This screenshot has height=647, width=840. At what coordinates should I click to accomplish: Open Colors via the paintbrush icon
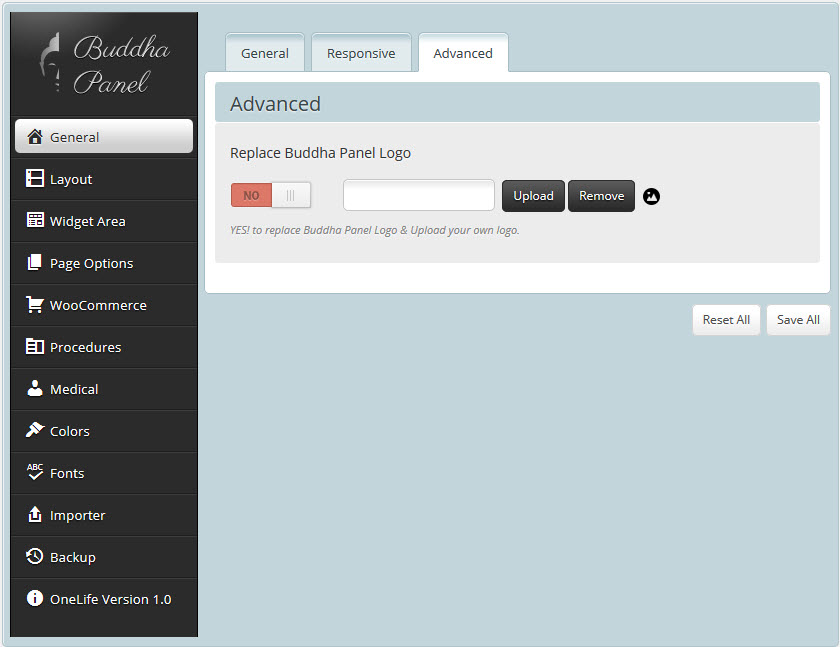pyautogui.click(x=35, y=431)
